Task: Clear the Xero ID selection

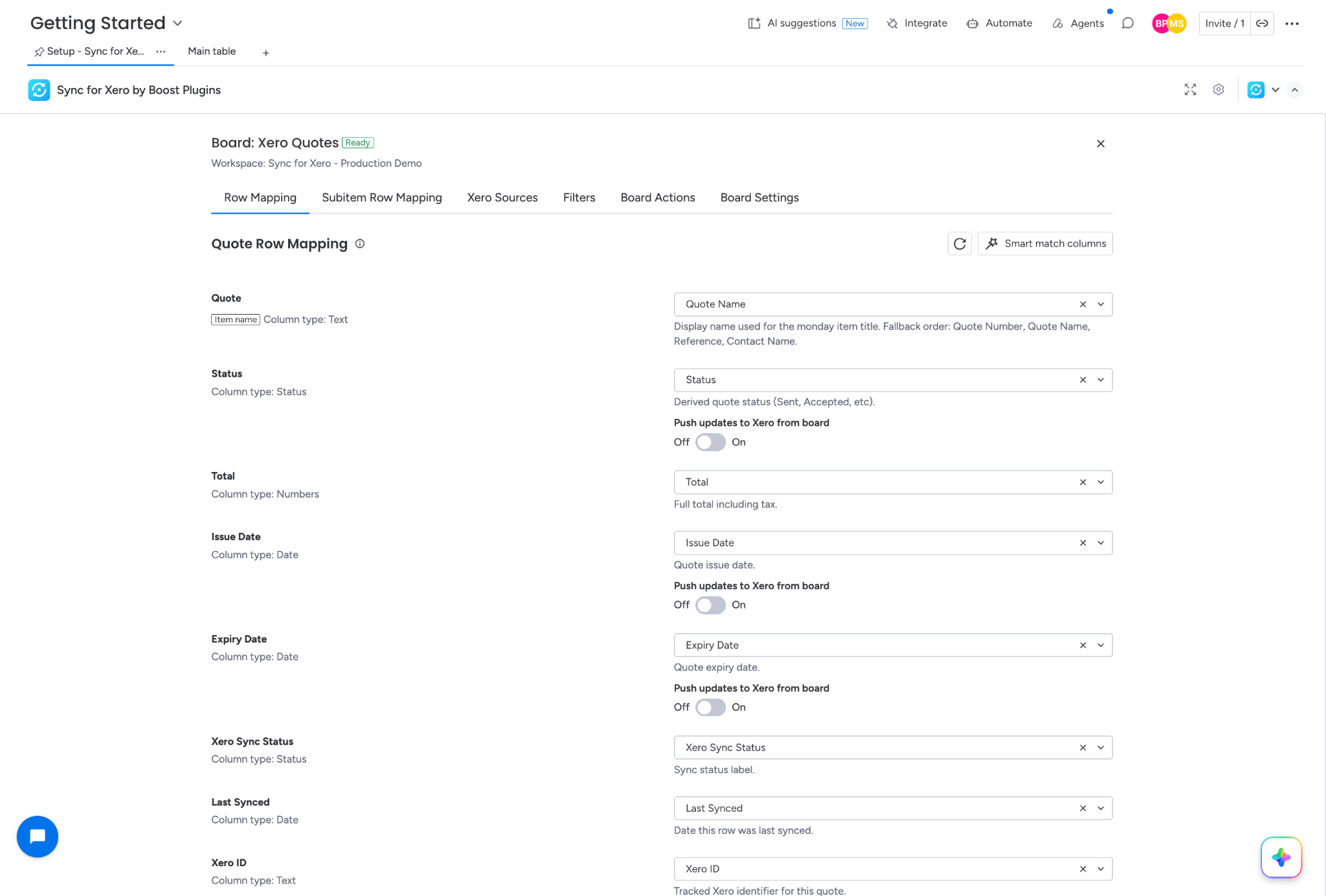Action: 1083,869
